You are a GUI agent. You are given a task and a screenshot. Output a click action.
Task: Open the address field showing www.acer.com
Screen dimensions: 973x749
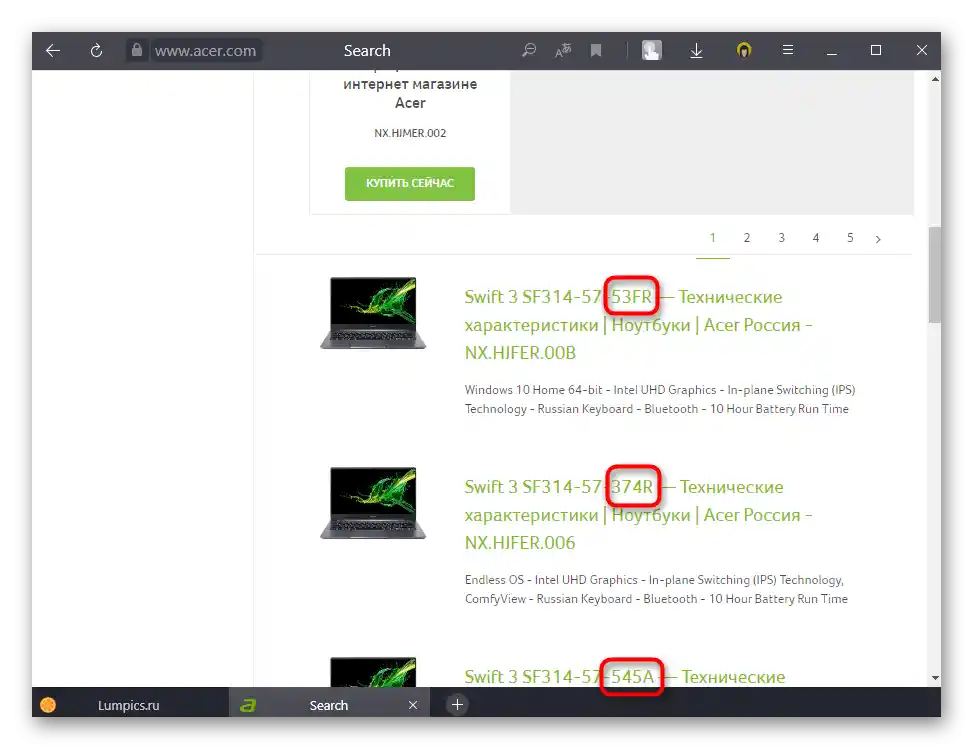click(205, 50)
